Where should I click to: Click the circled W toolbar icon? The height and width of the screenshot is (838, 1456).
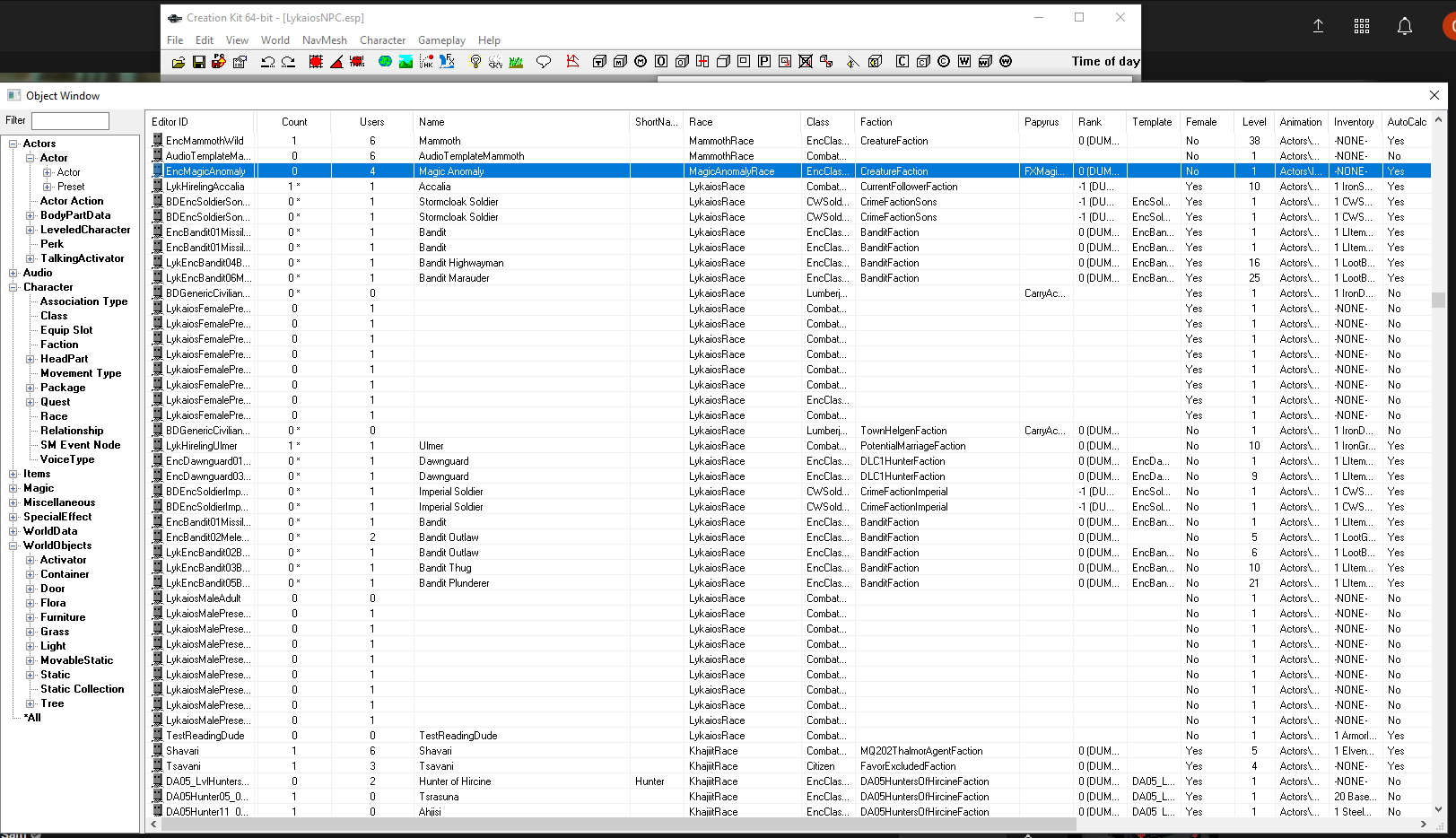click(x=1006, y=62)
